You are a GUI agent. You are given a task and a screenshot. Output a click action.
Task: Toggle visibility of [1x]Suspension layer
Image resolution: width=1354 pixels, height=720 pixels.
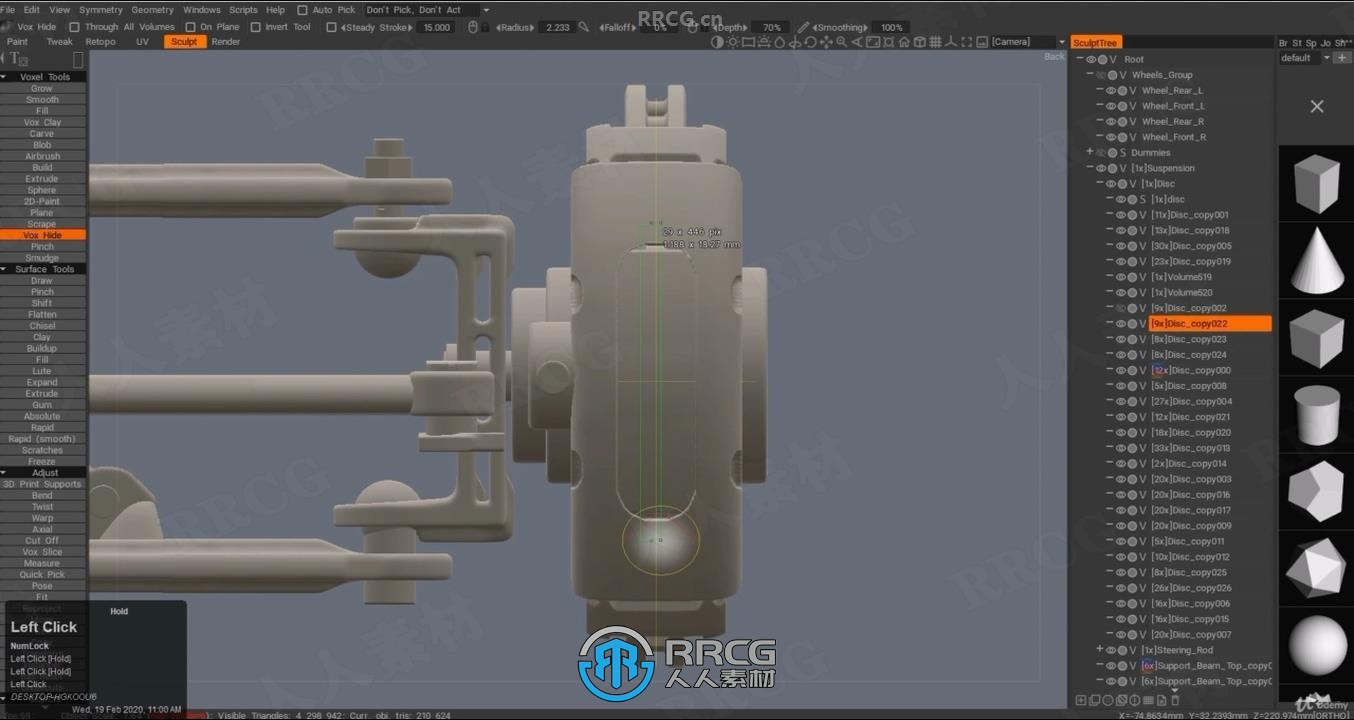(1100, 168)
